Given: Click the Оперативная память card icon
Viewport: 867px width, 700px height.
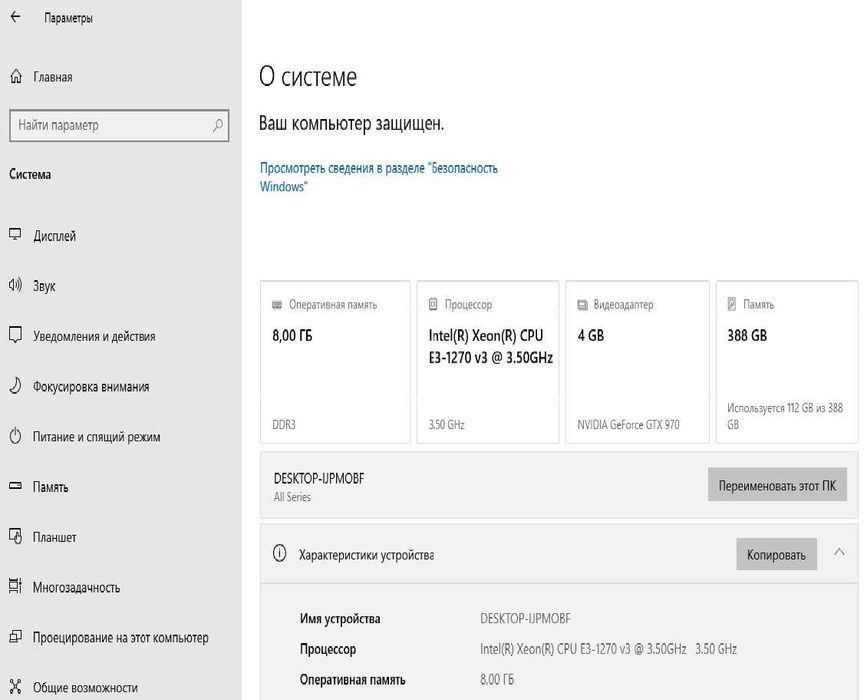Looking at the screenshot, I should point(277,305).
